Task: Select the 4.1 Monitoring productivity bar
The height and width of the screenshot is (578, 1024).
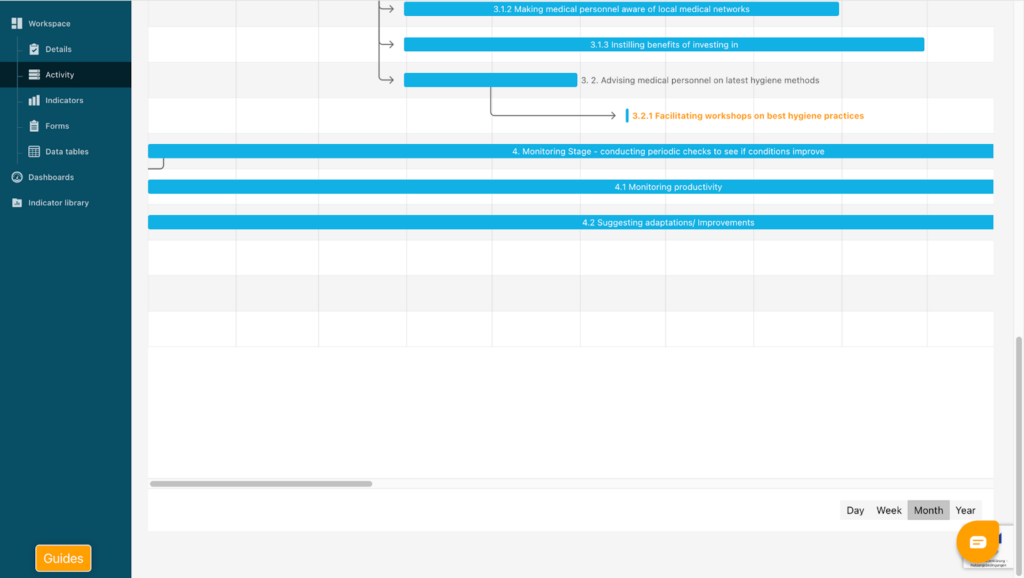Action: coord(570,187)
